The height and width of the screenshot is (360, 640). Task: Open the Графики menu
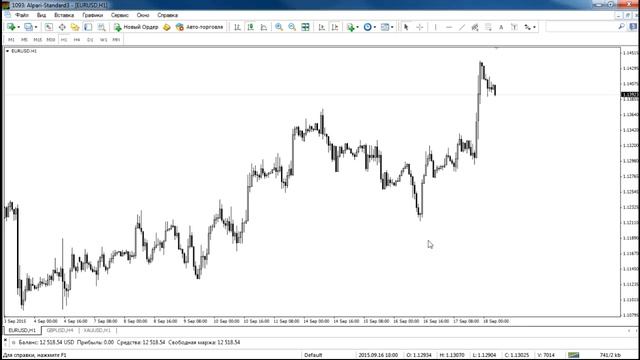coord(92,15)
